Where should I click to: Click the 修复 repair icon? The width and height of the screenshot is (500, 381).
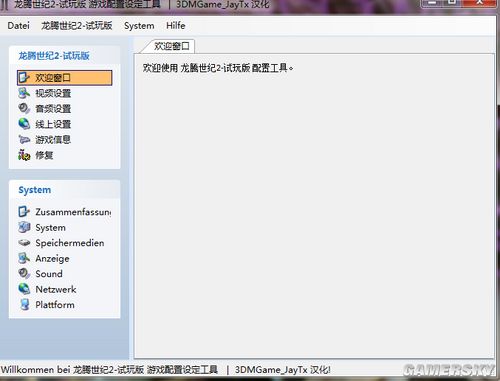click(x=24, y=155)
